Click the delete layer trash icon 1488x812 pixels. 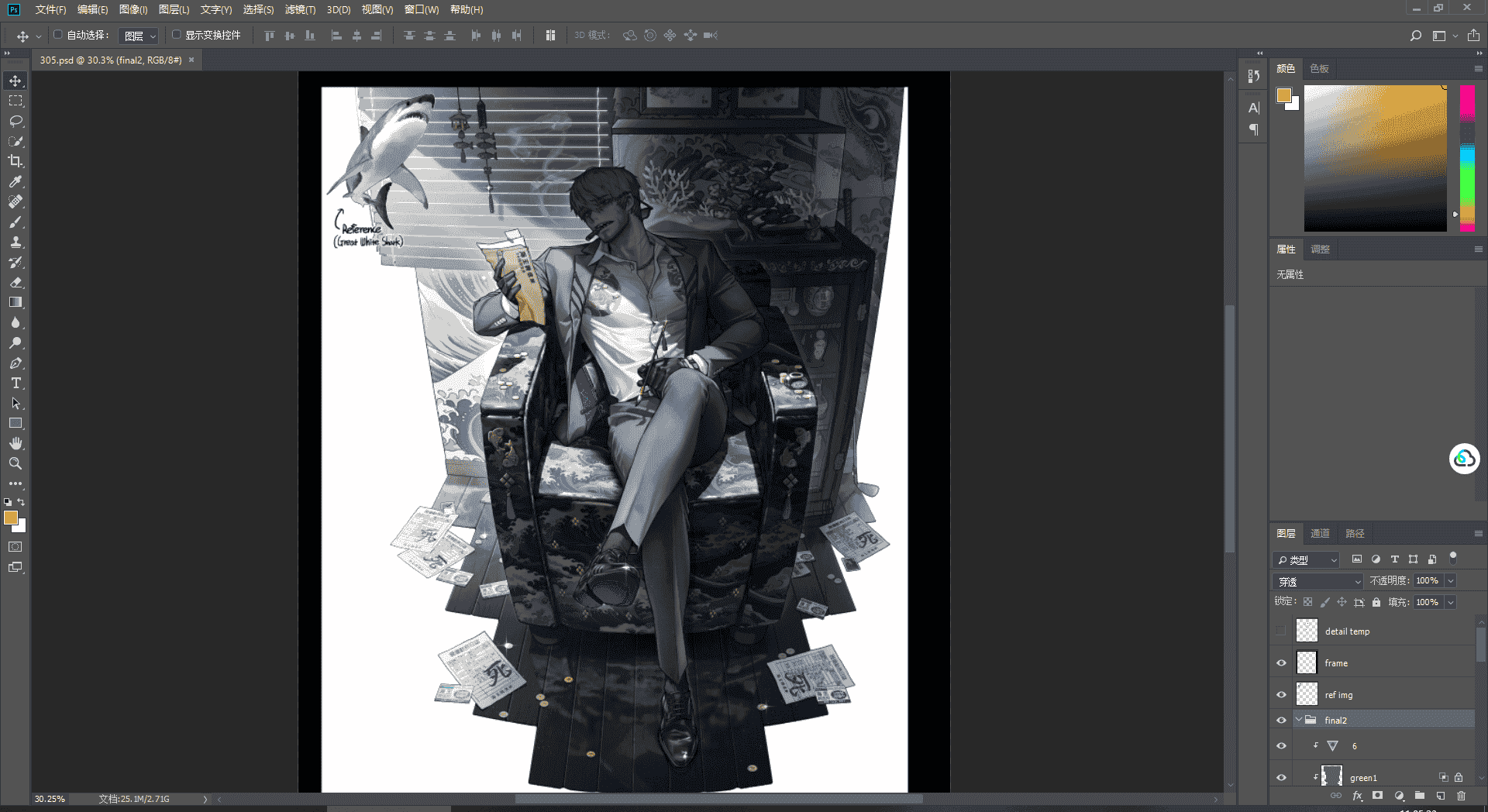tap(1461, 796)
